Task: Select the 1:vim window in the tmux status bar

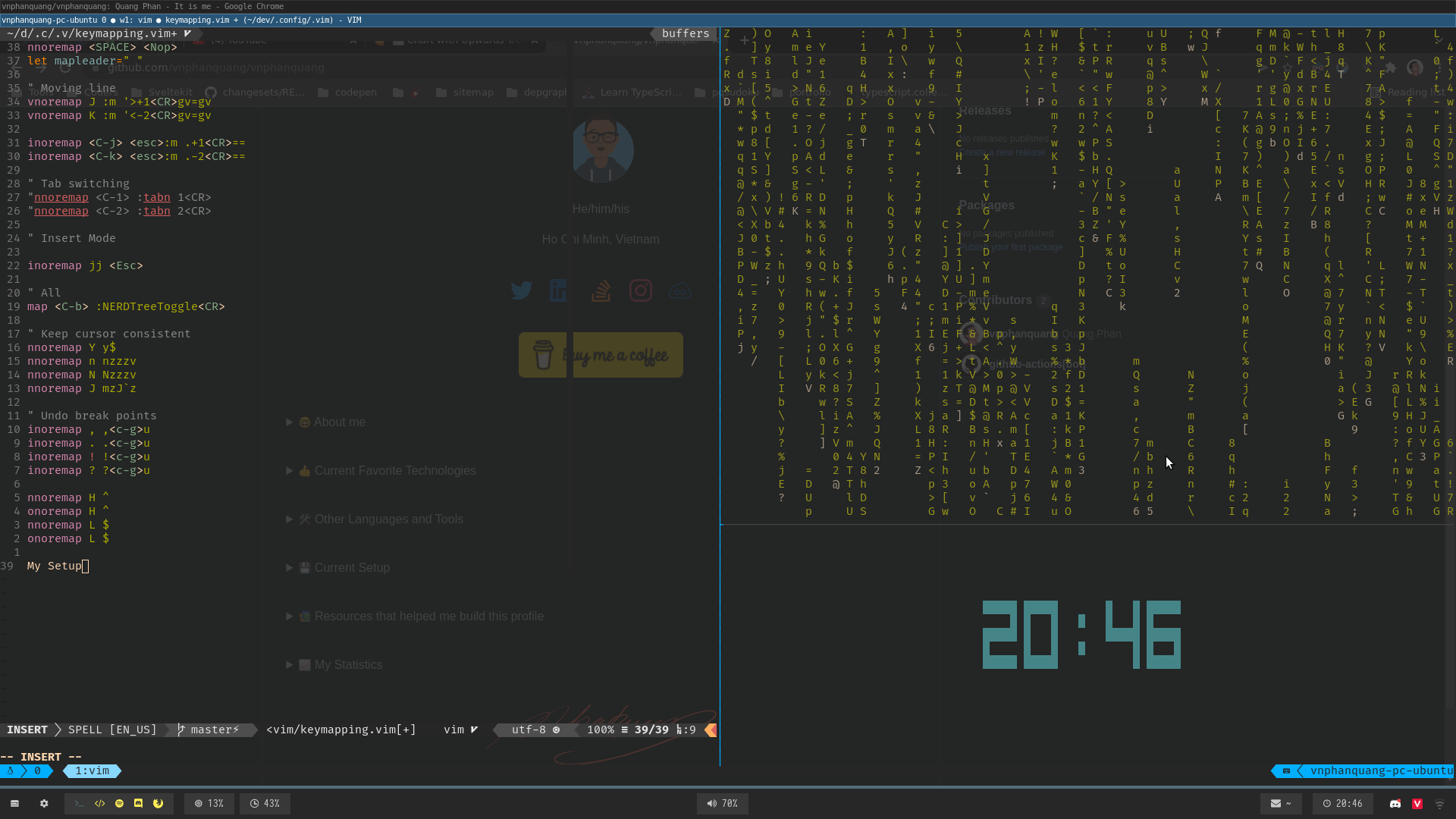Action: (92, 770)
